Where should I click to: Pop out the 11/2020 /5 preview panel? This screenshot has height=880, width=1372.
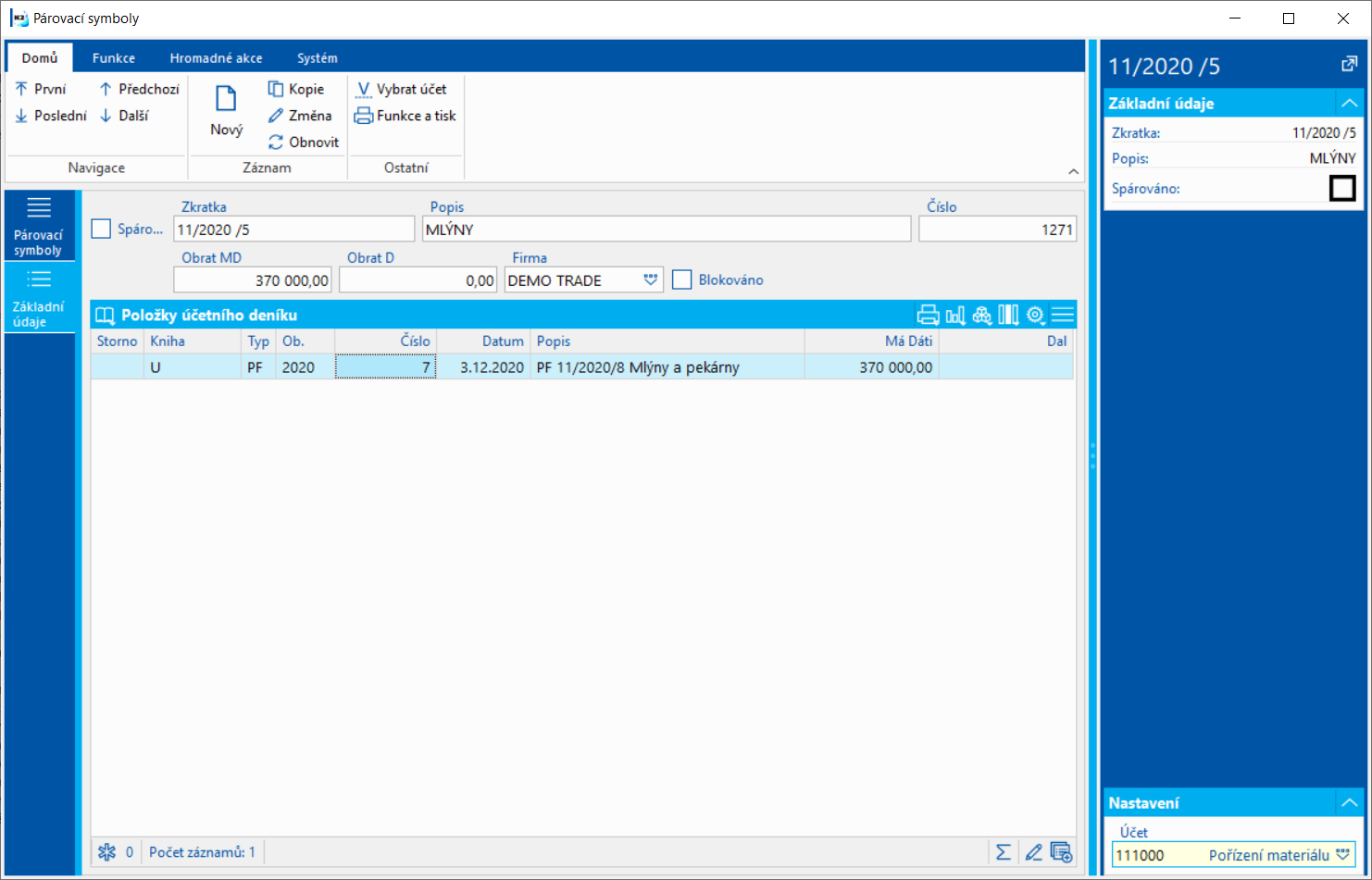(x=1349, y=64)
